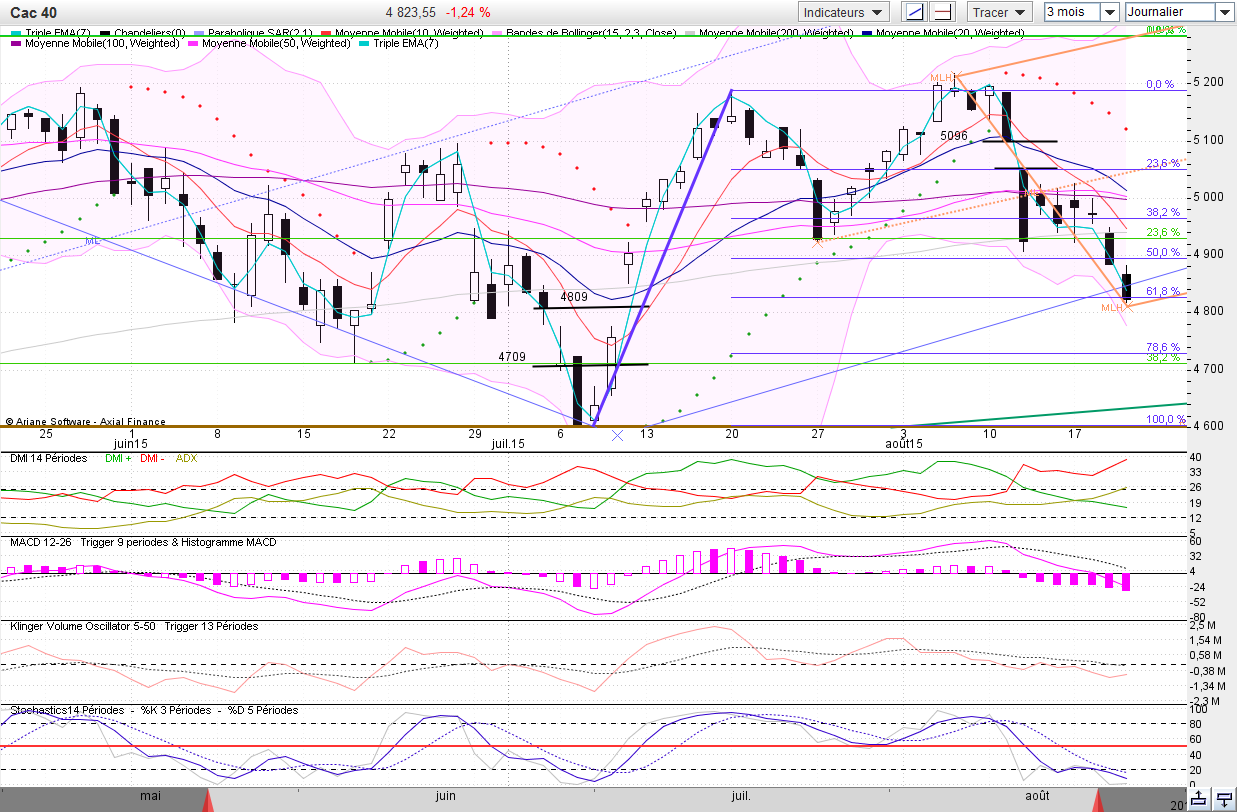Click the 5 200 price axis label
Screen dimensions: 1237x812
pos(1210,81)
